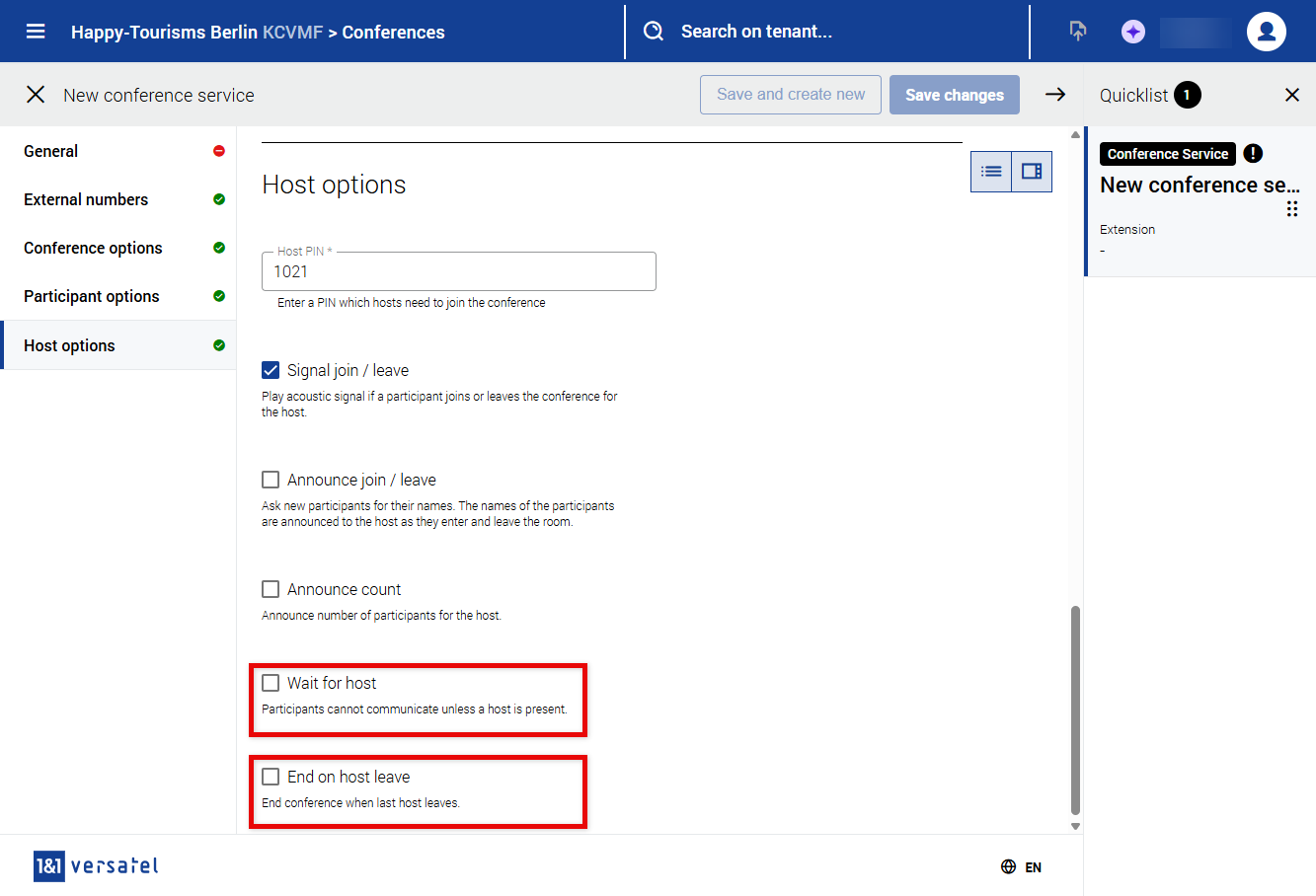Enable Announce join / leave option
The image size is (1316, 896).
coord(271,480)
